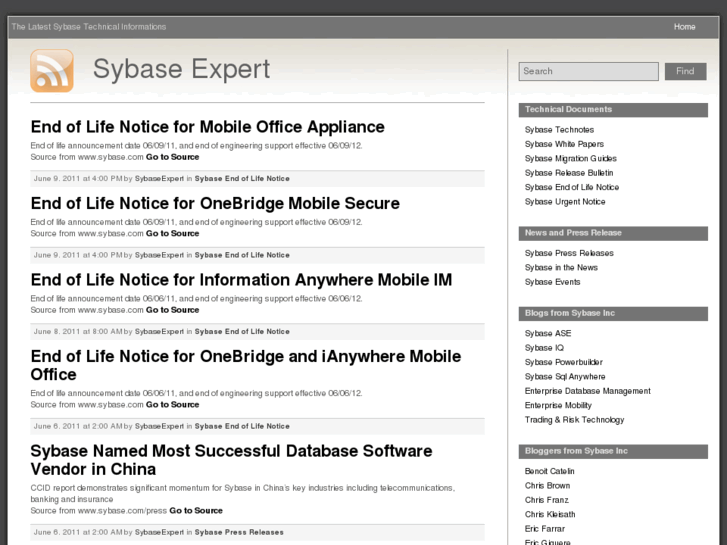Image resolution: width=727 pixels, height=545 pixels.
Task: Open Sybase Sql Anywhere blog link
Action: coord(565,377)
